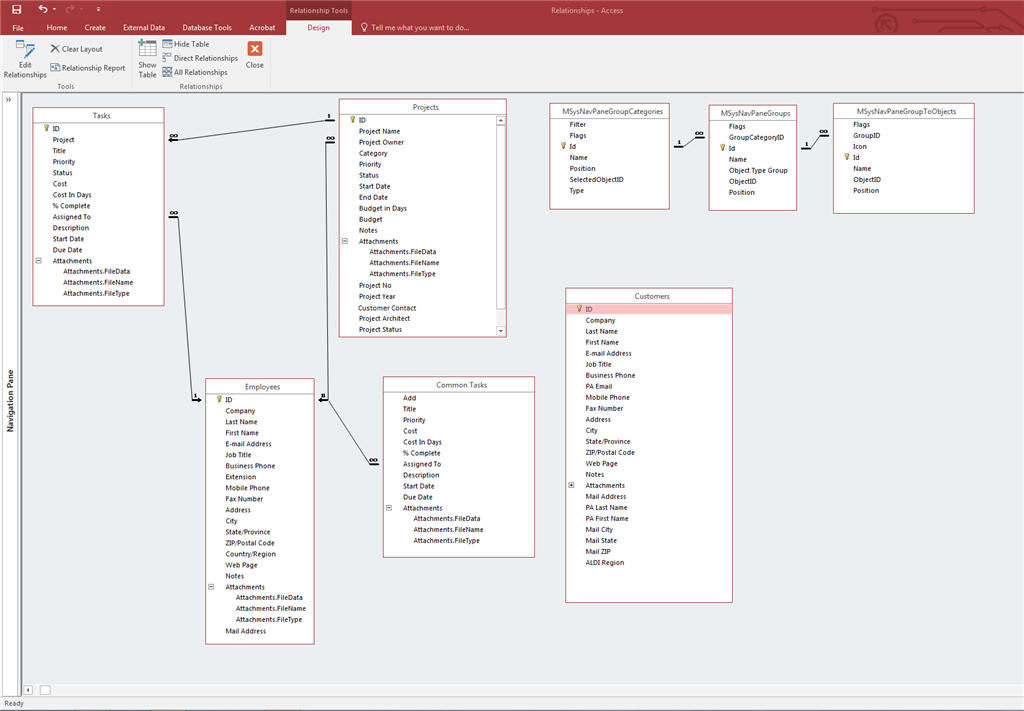Screen dimensions: 1024x711
Task: Select Assigned To field in Tasks
Action: [72, 217]
